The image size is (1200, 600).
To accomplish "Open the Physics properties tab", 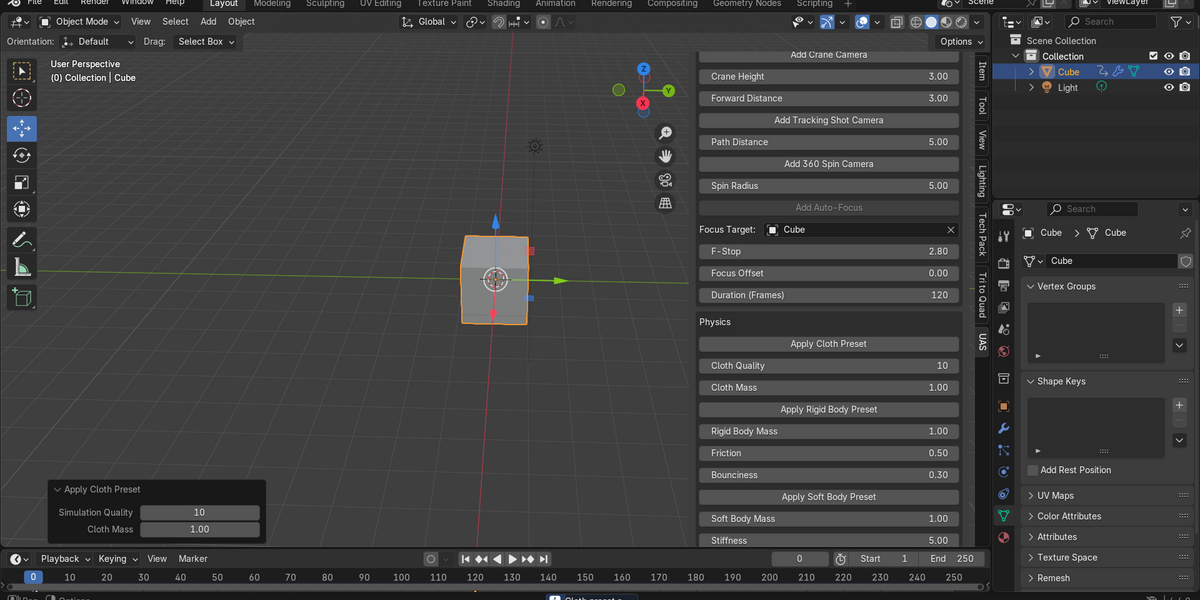I will pos(1004,472).
